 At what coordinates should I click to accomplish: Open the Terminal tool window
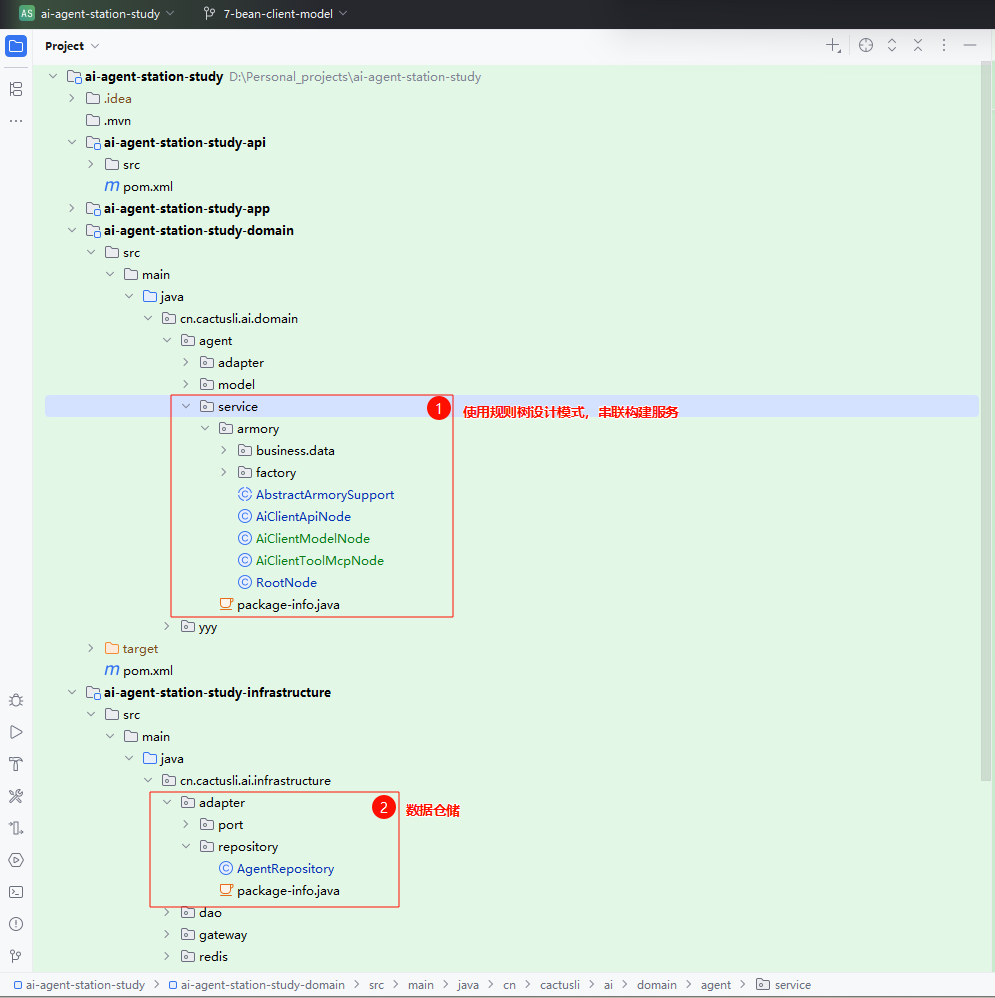[x=16, y=892]
